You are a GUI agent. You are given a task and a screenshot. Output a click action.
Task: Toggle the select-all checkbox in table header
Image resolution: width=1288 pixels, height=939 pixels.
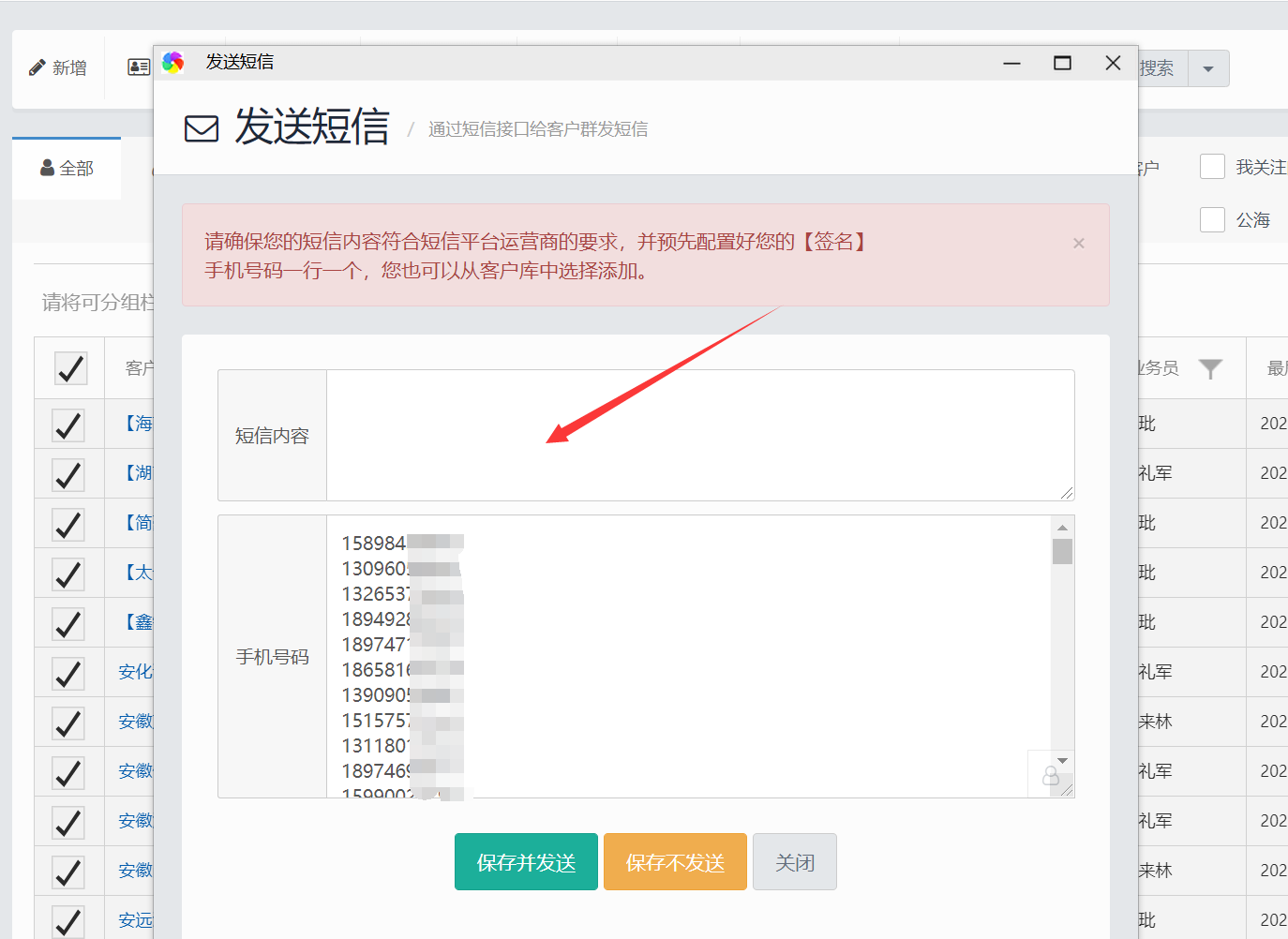pyautogui.click(x=70, y=368)
